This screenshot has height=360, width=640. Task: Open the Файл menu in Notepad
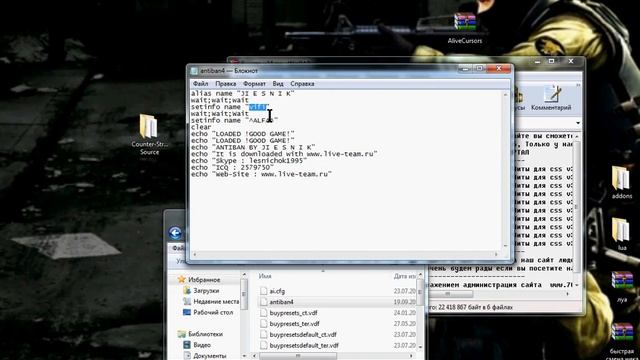tap(200, 84)
